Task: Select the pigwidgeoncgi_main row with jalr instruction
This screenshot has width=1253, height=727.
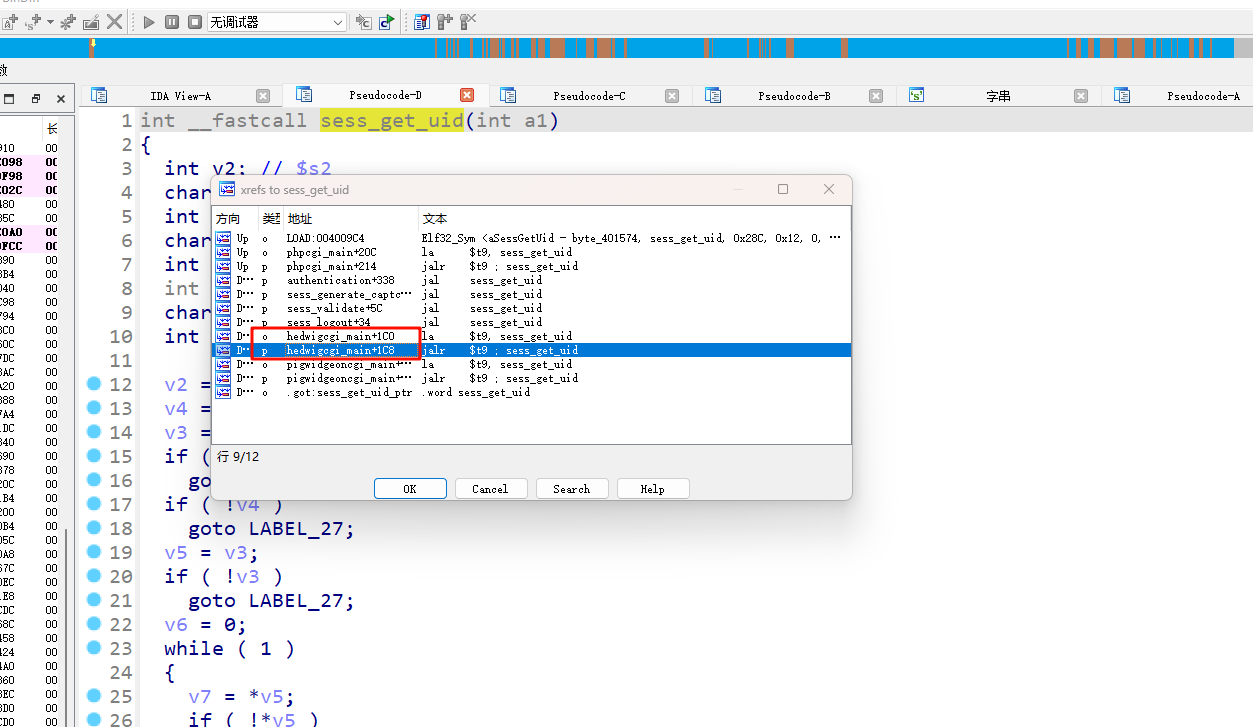Action: [531, 378]
